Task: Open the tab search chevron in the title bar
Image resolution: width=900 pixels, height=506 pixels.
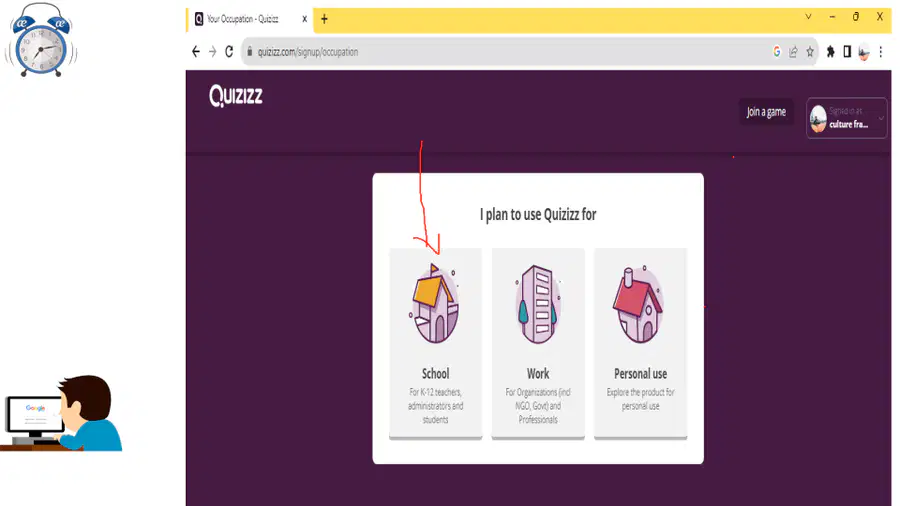Action: [x=808, y=17]
